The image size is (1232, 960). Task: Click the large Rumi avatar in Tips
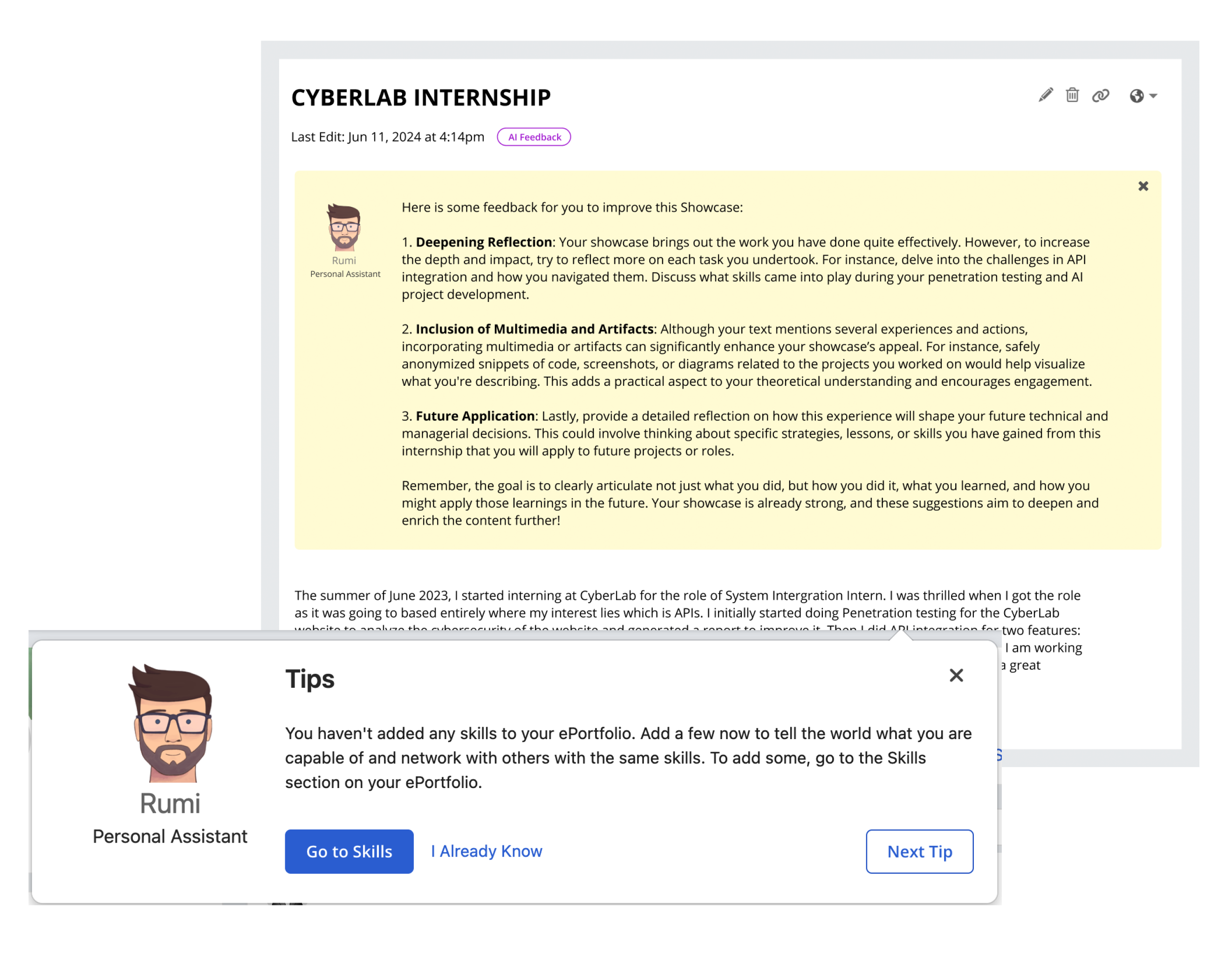[x=171, y=723]
